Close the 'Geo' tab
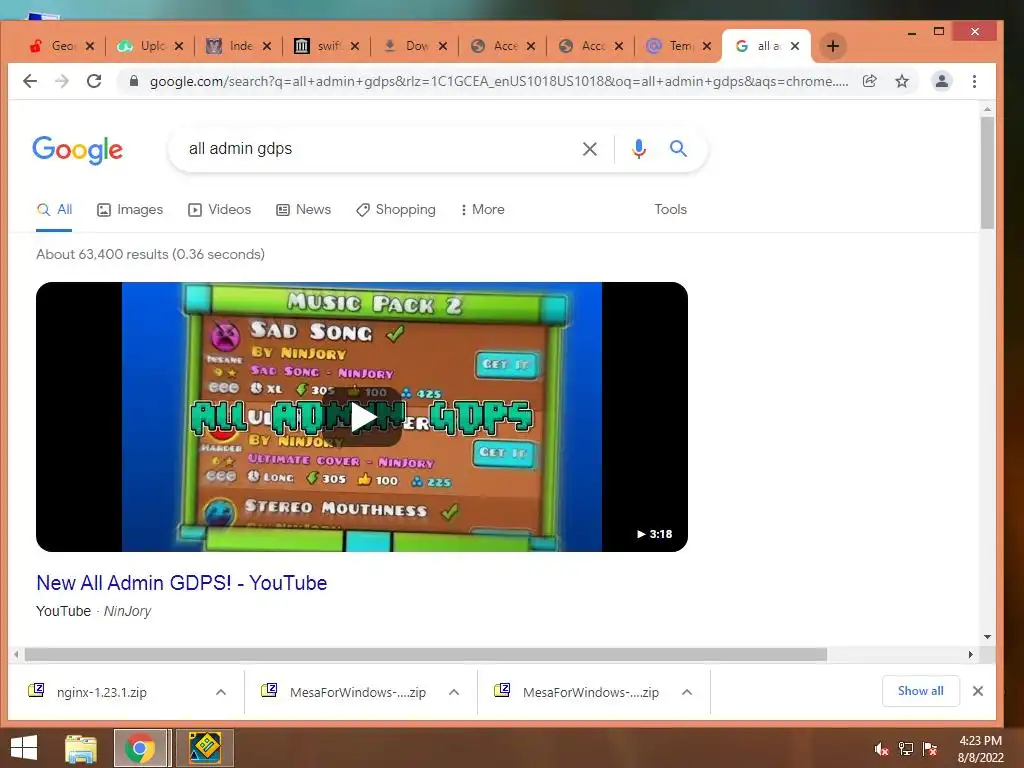 [90, 46]
